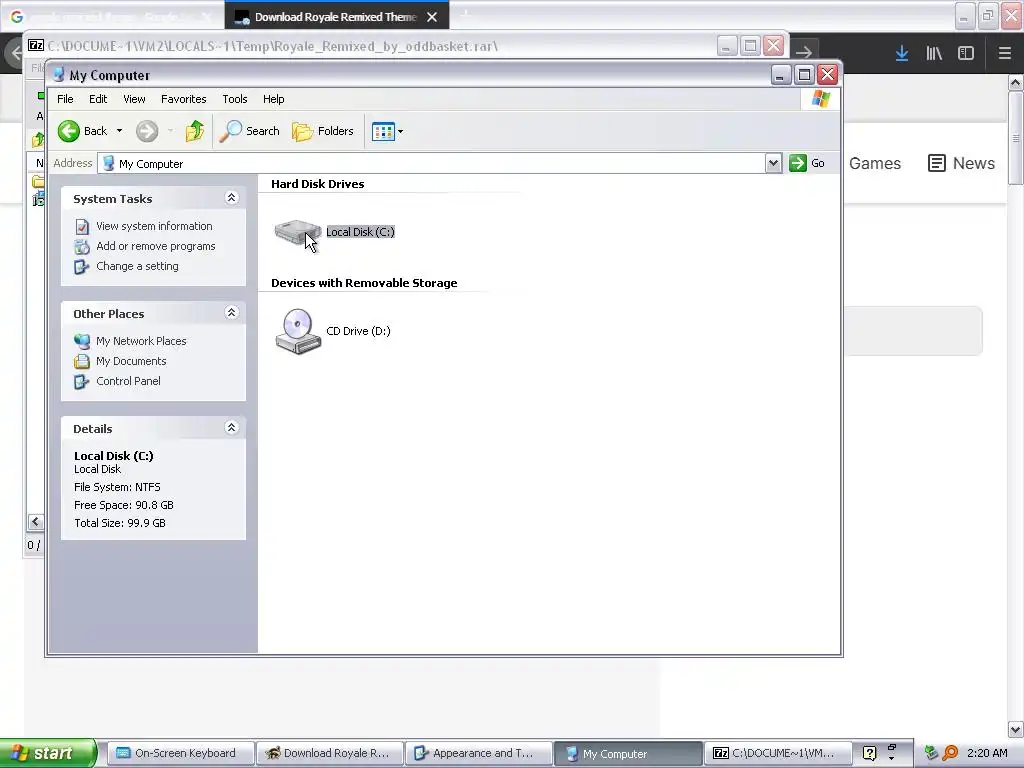Collapse the System Tasks panel
This screenshot has width=1024, height=768.
[231, 198]
